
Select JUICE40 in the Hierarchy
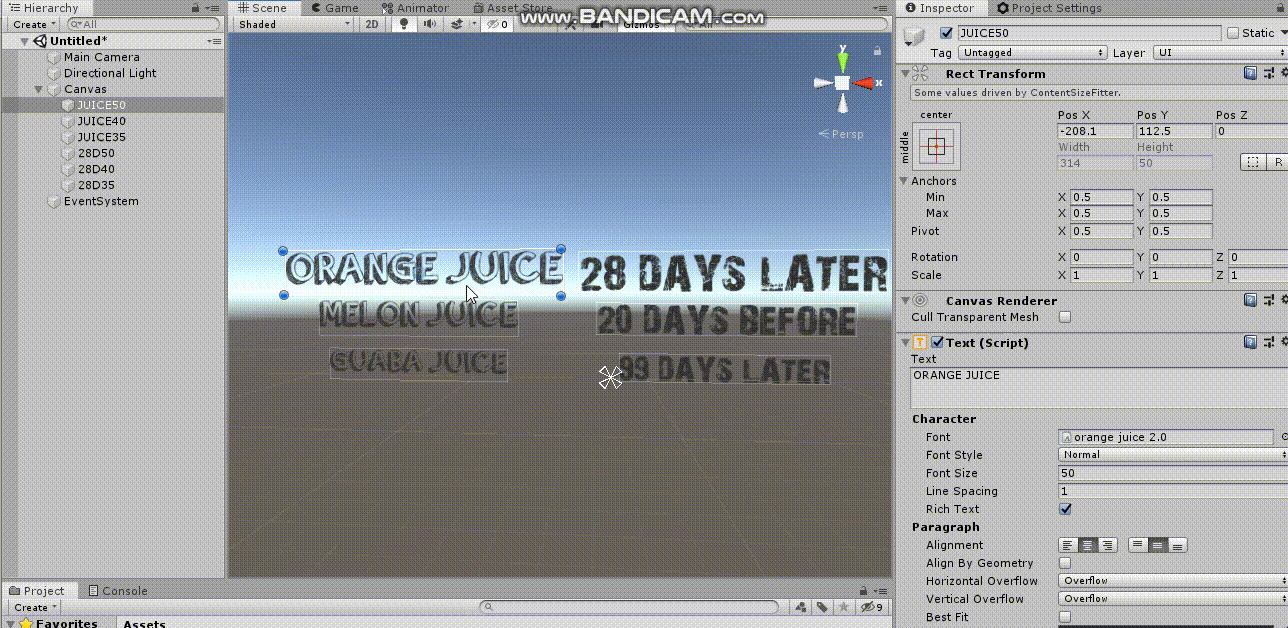tap(101, 121)
